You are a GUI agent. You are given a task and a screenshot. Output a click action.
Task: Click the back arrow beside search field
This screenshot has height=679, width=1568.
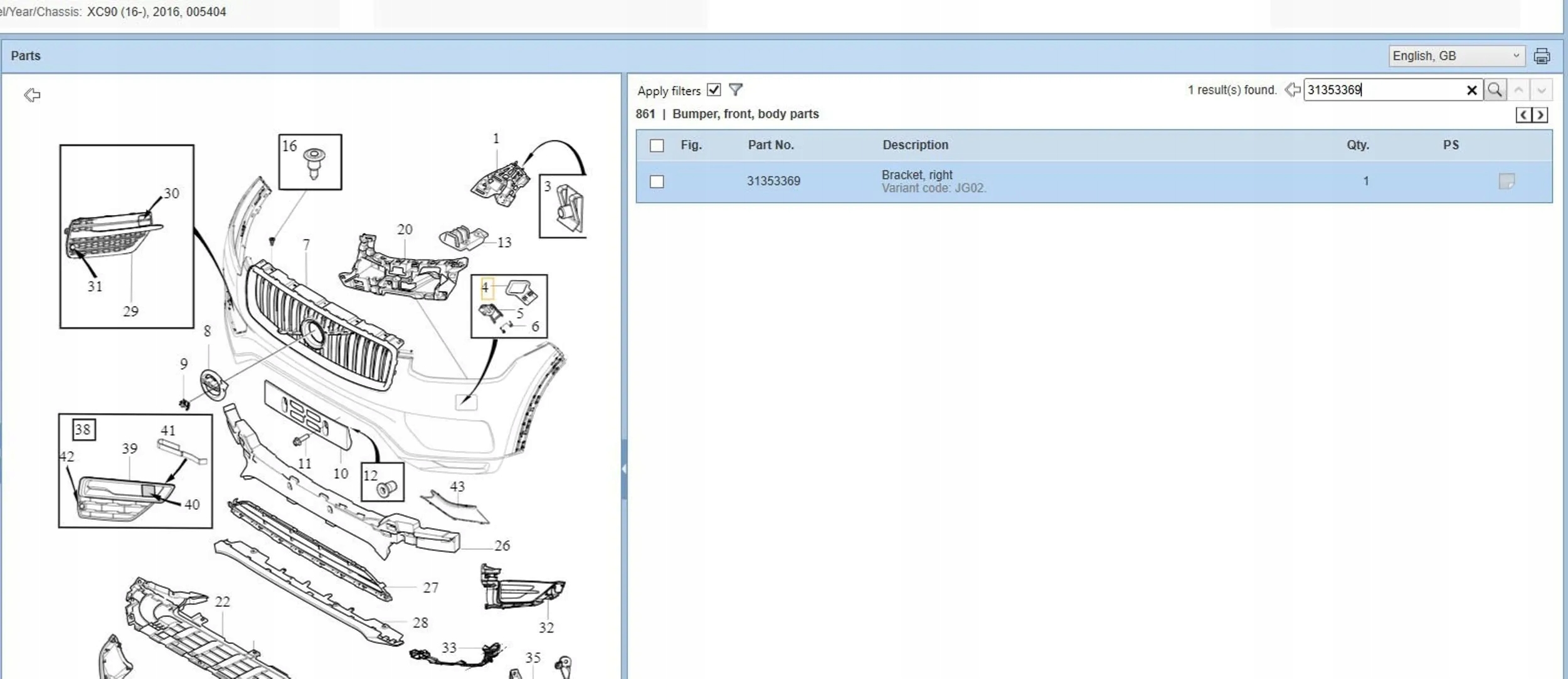point(1292,90)
